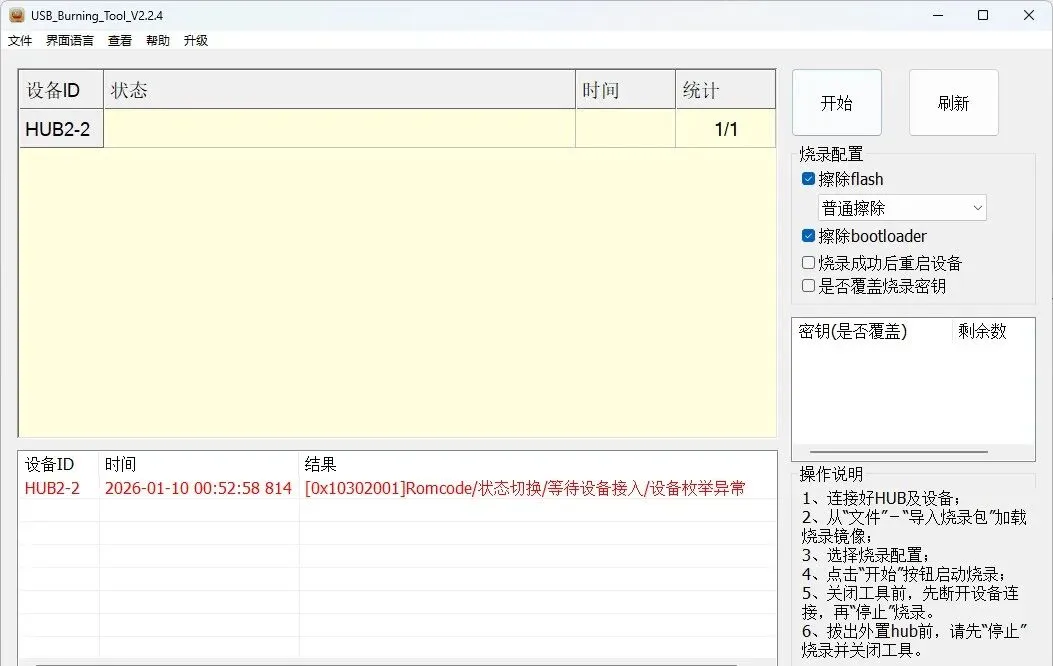This screenshot has height=666, width=1053.
Task: Open the 查看 menu
Action: pos(120,40)
